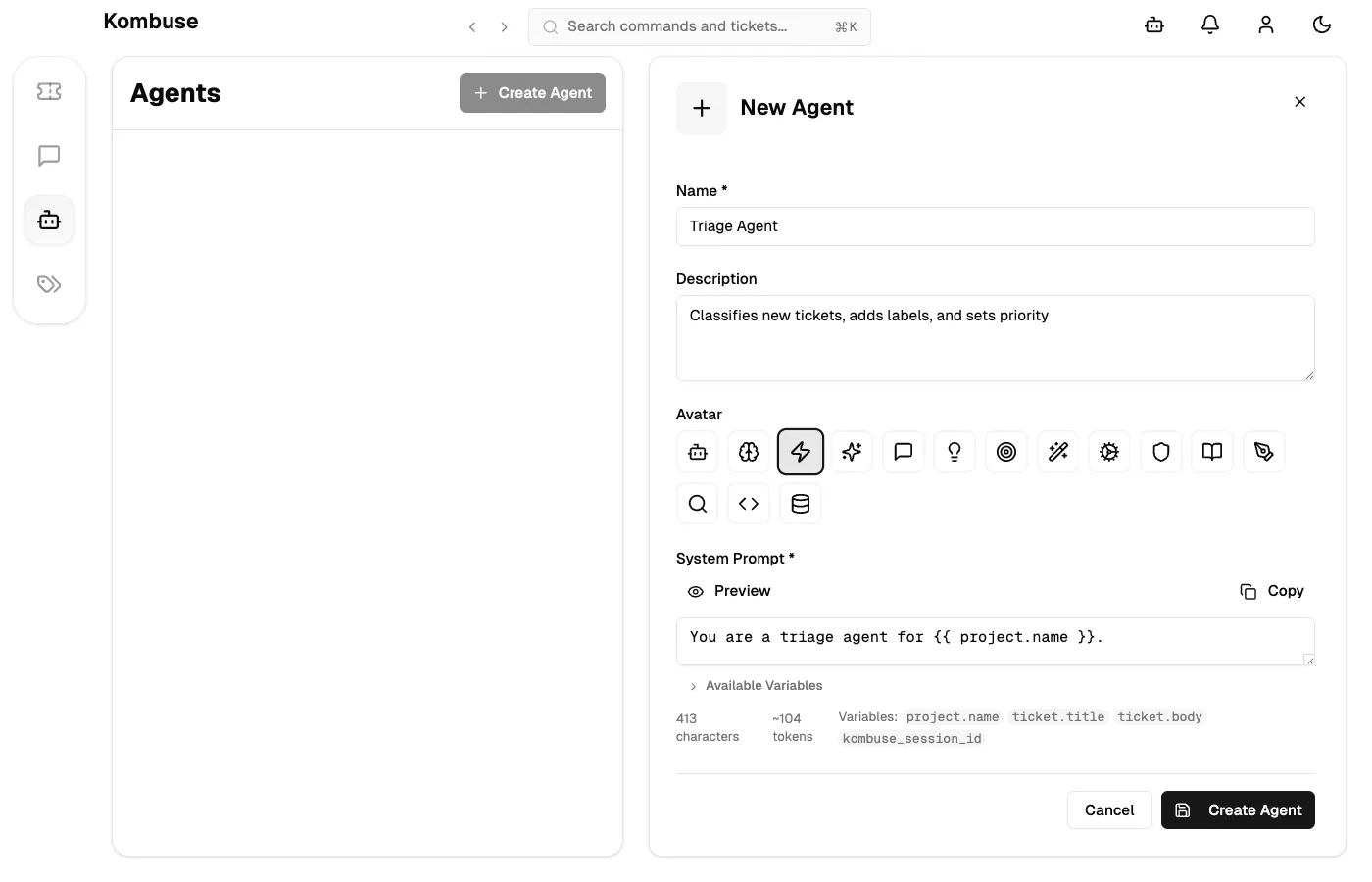Select the robot avatar for the agent
Viewport: 1372px width, 882px height.
tap(697, 452)
